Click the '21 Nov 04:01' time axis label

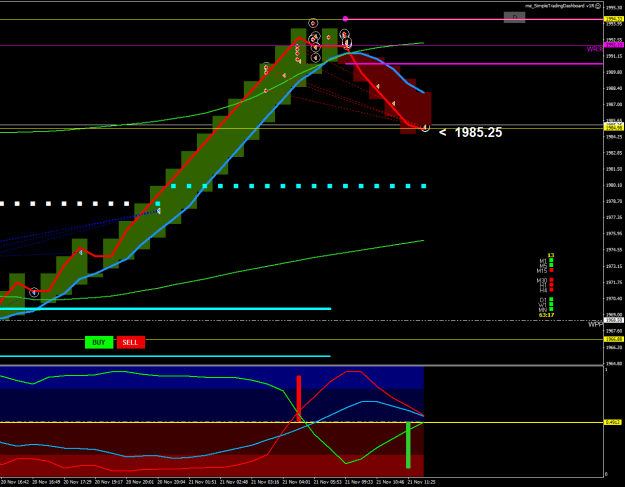coord(296,482)
